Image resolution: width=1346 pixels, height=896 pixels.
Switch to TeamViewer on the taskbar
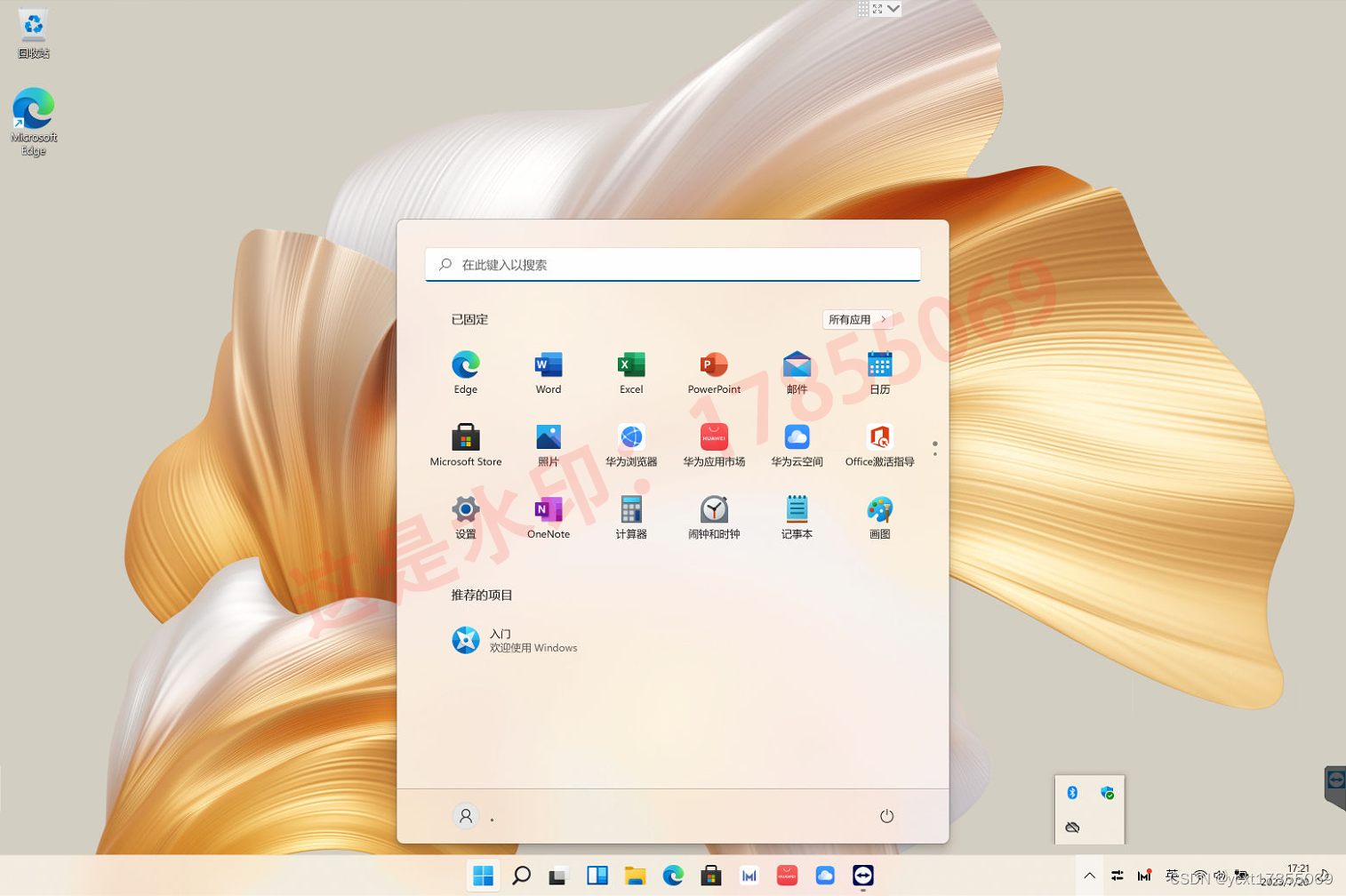coord(863,876)
